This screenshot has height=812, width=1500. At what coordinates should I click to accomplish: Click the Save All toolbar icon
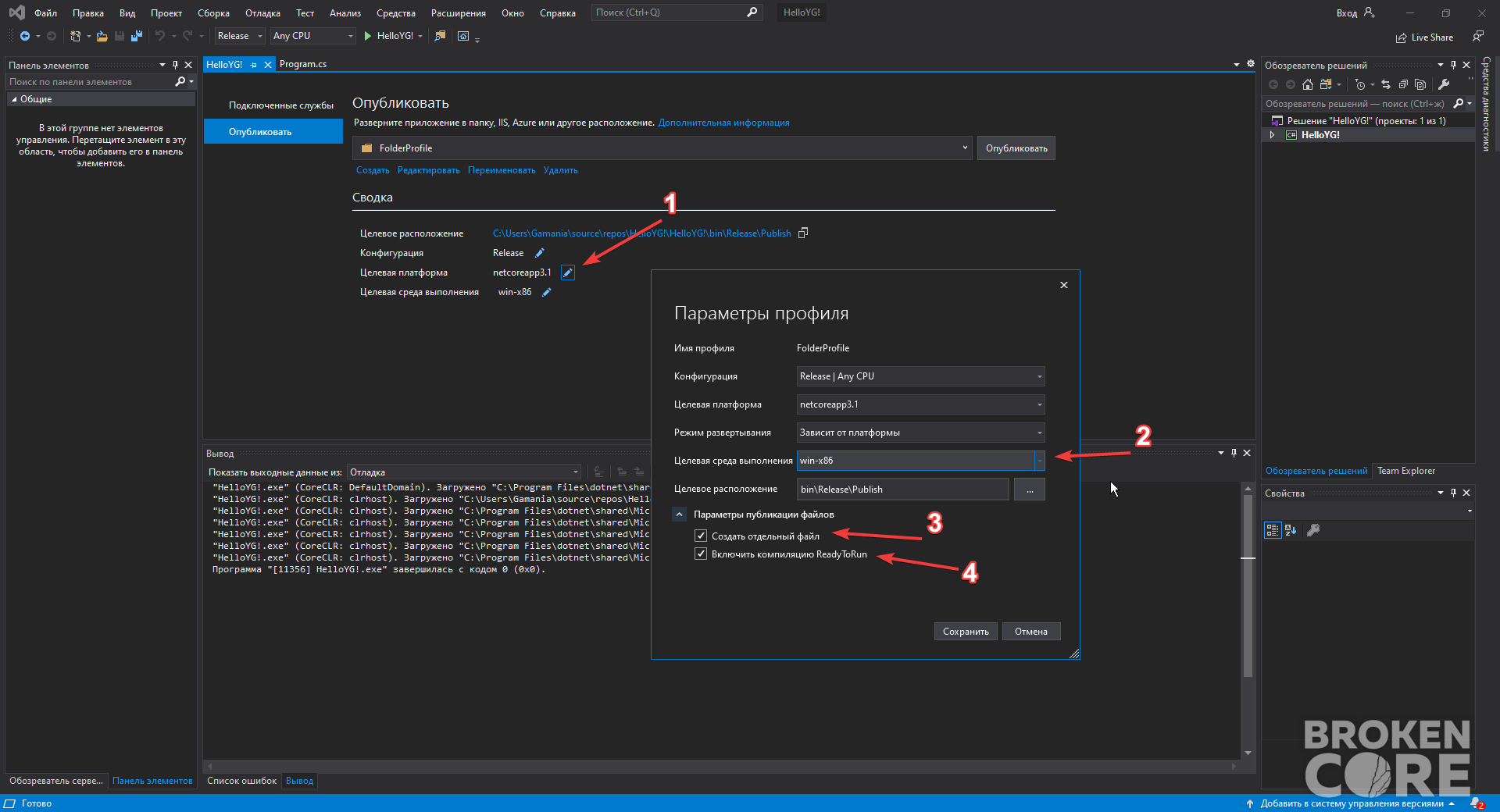(137, 36)
